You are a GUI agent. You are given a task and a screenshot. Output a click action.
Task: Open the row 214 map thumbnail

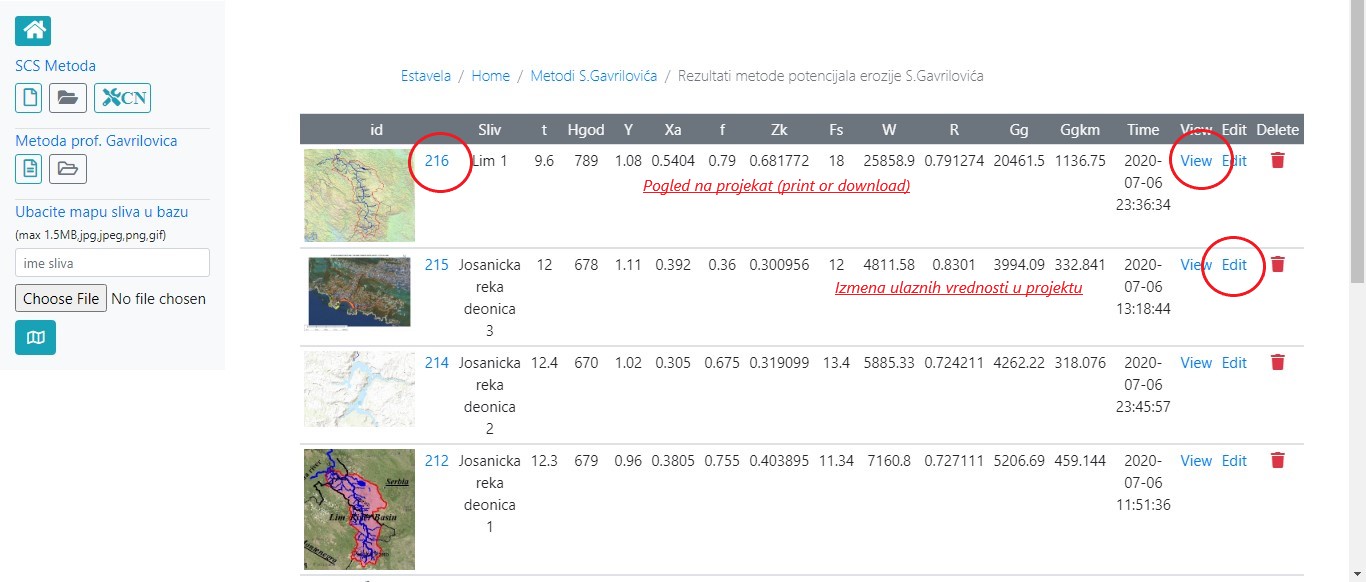359,389
